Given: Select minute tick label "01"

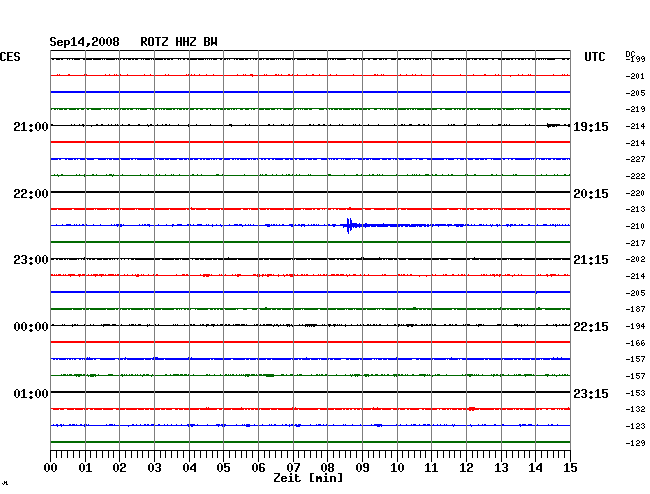Looking at the screenshot, I should (85, 468).
